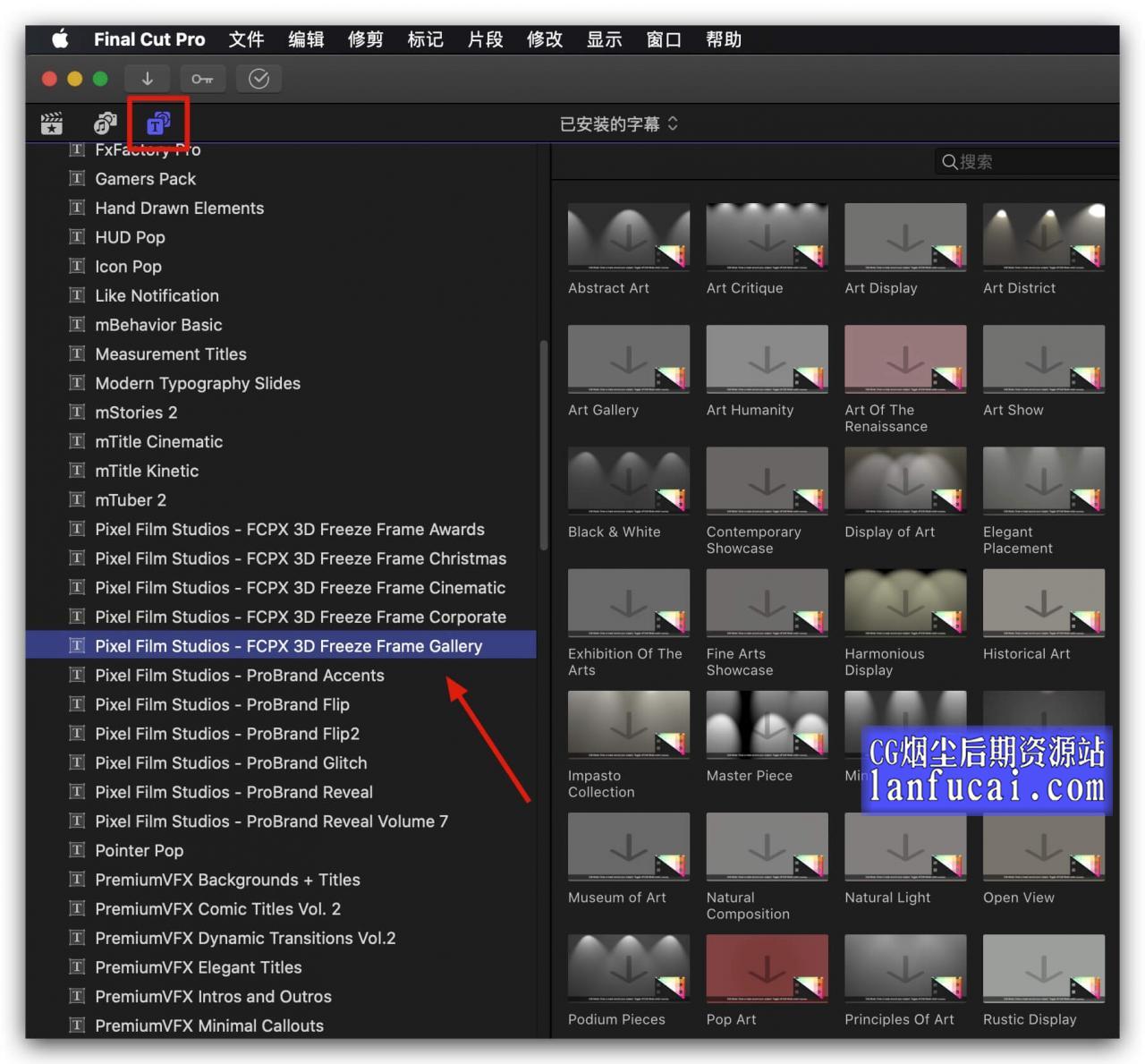
Task: Open the Apple menu
Action: [60, 39]
